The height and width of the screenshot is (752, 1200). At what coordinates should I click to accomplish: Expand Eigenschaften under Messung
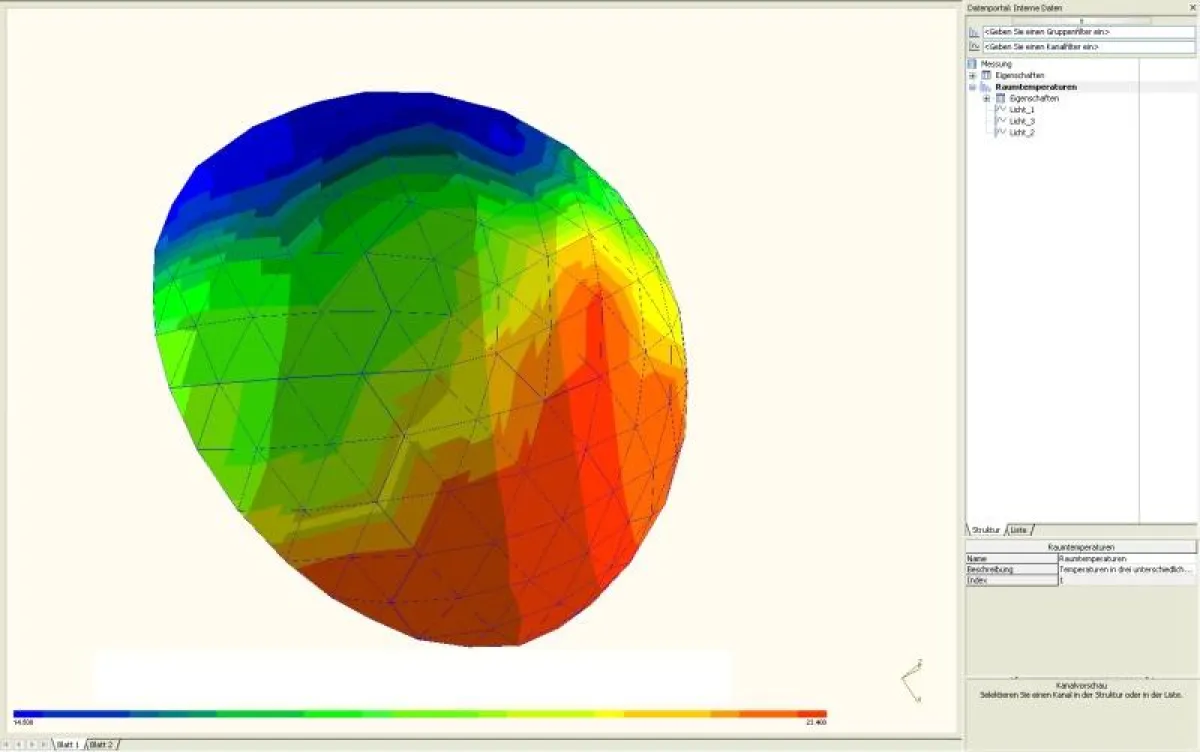[973, 76]
